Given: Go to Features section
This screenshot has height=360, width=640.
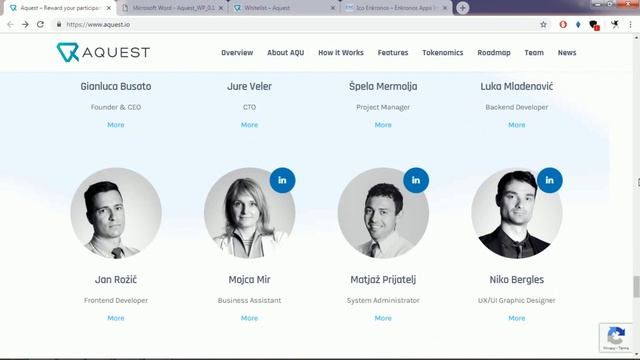Looking at the screenshot, I should pyautogui.click(x=393, y=53).
